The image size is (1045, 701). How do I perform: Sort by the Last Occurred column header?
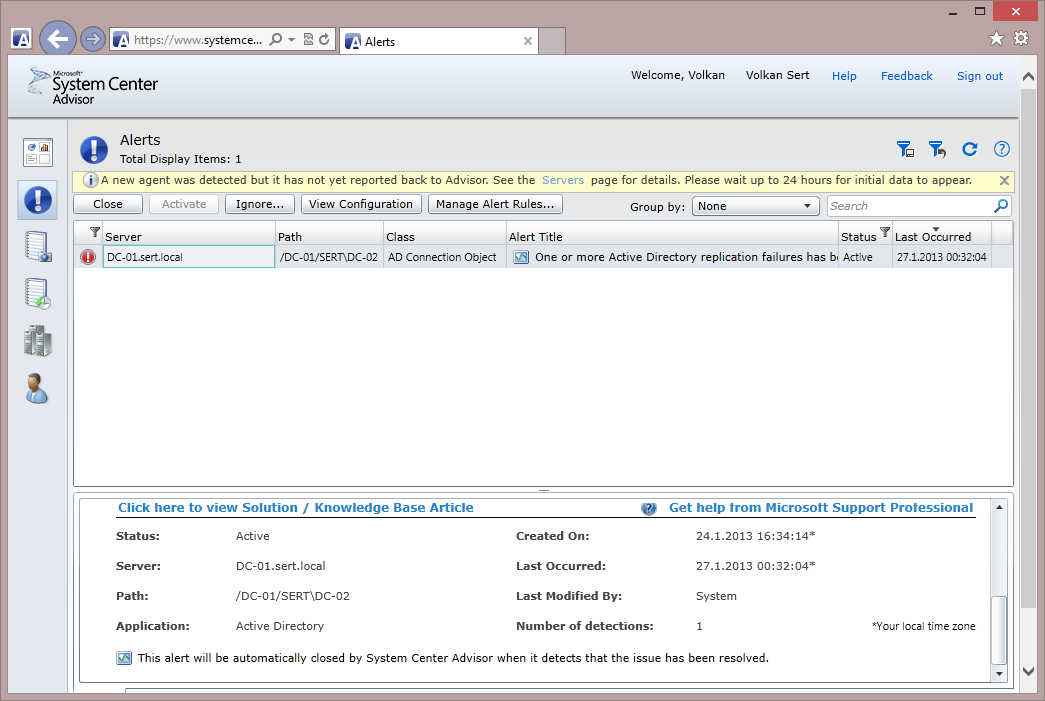tap(942, 237)
